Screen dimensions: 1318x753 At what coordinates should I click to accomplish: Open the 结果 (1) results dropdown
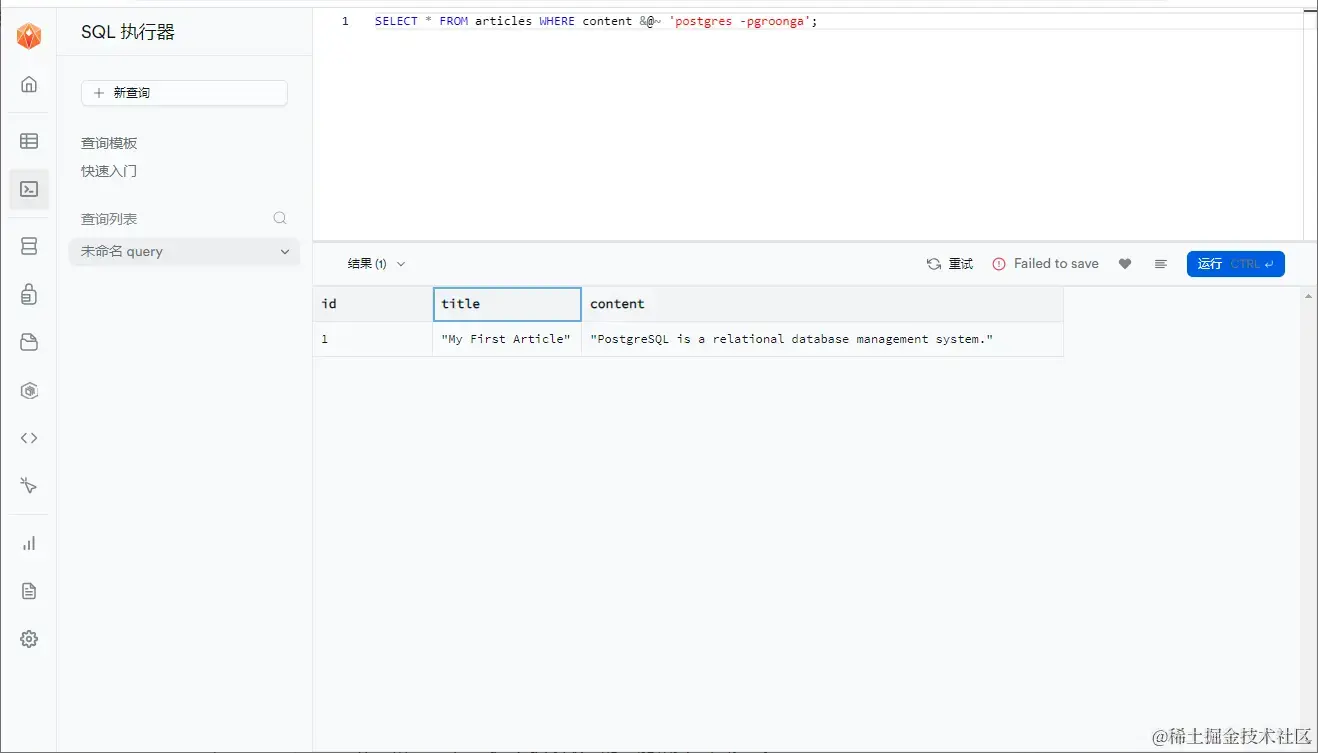(375, 263)
